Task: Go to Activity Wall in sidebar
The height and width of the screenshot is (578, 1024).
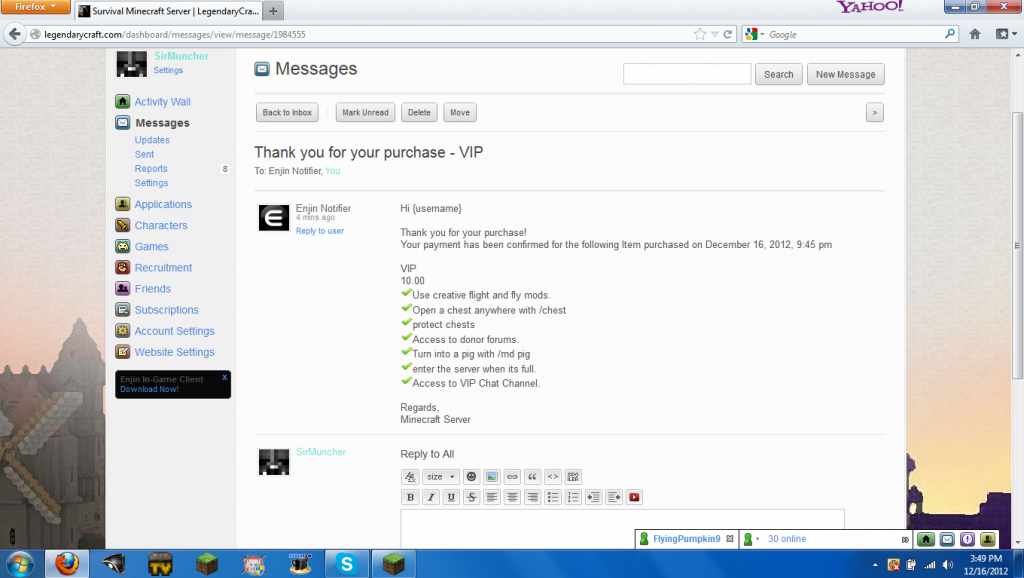Action: (162, 102)
